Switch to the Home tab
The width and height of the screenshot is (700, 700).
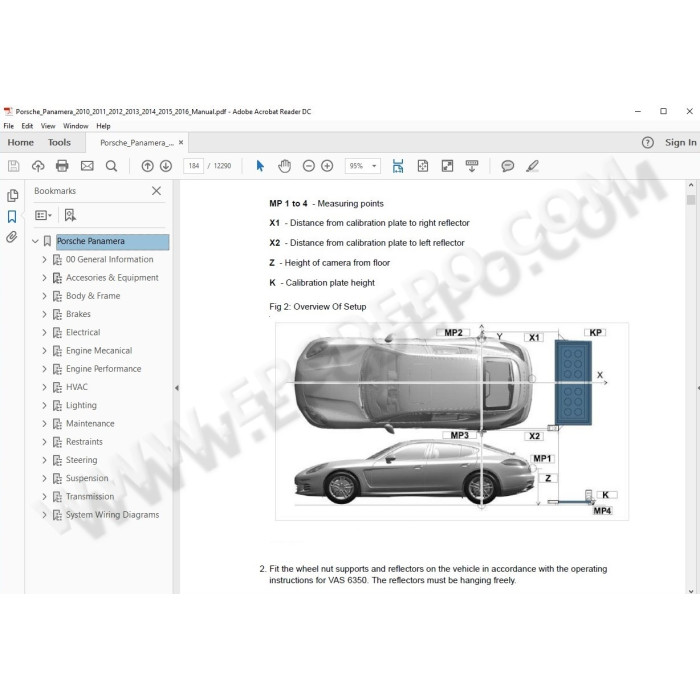[21, 142]
